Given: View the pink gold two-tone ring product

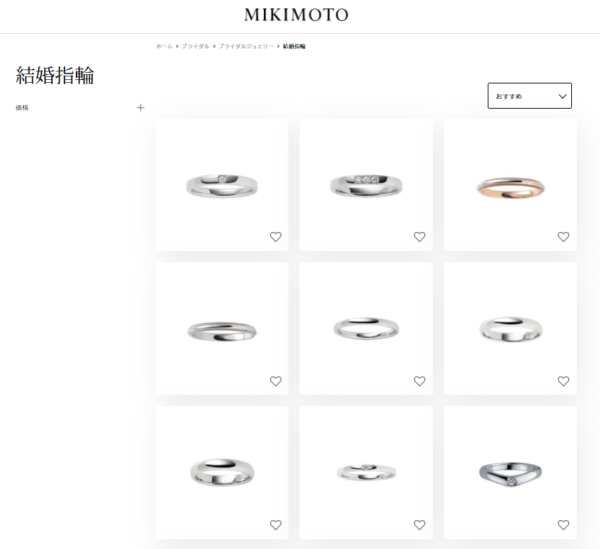Looking at the screenshot, I should pos(510,187).
